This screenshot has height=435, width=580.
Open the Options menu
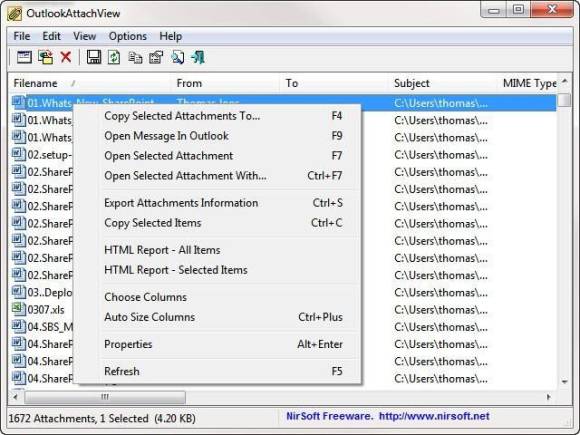[128, 36]
